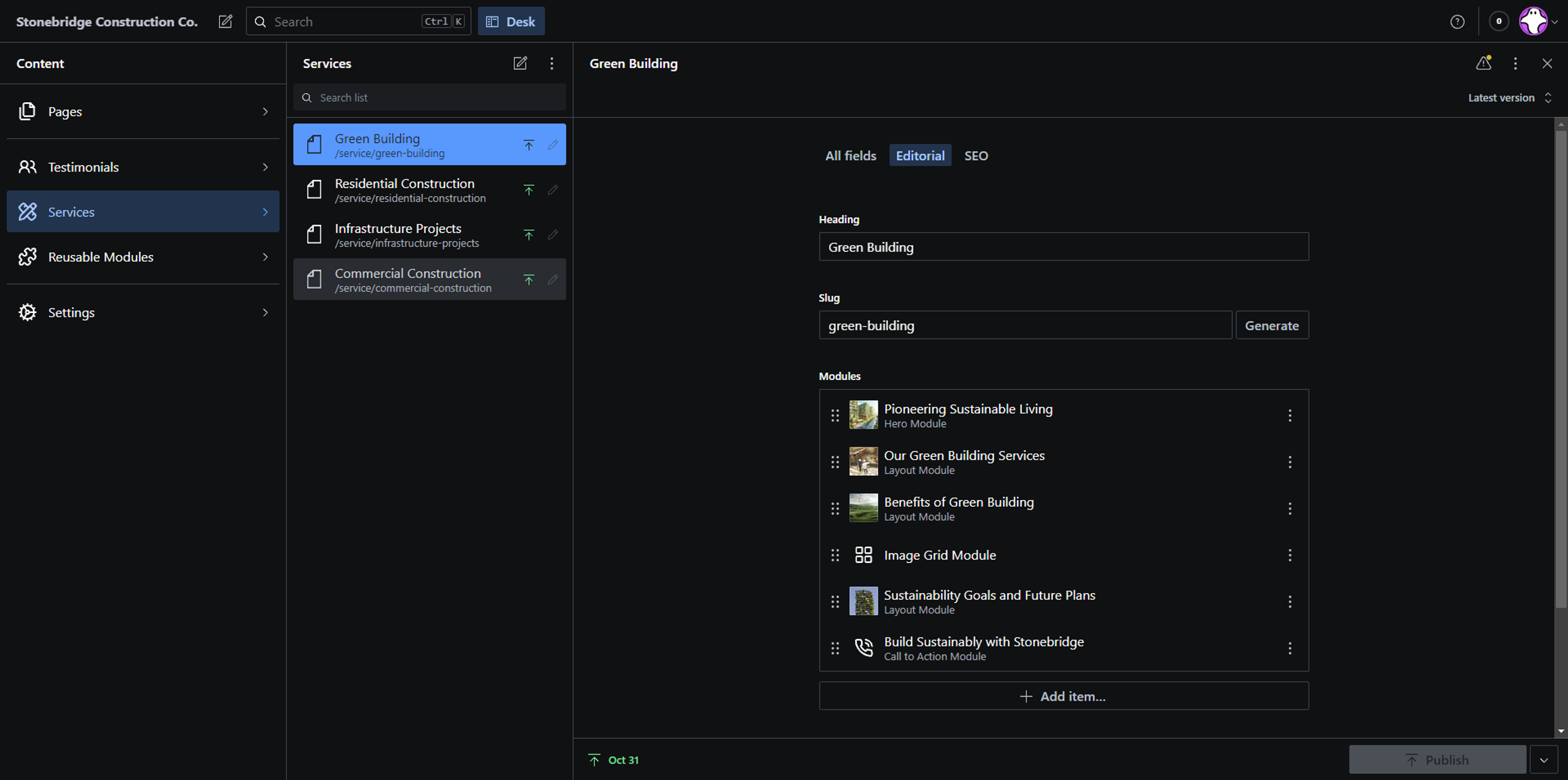Switch to the All fields tab
Screen dimensions: 1568x780
pyautogui.click(x=850, y=156)
